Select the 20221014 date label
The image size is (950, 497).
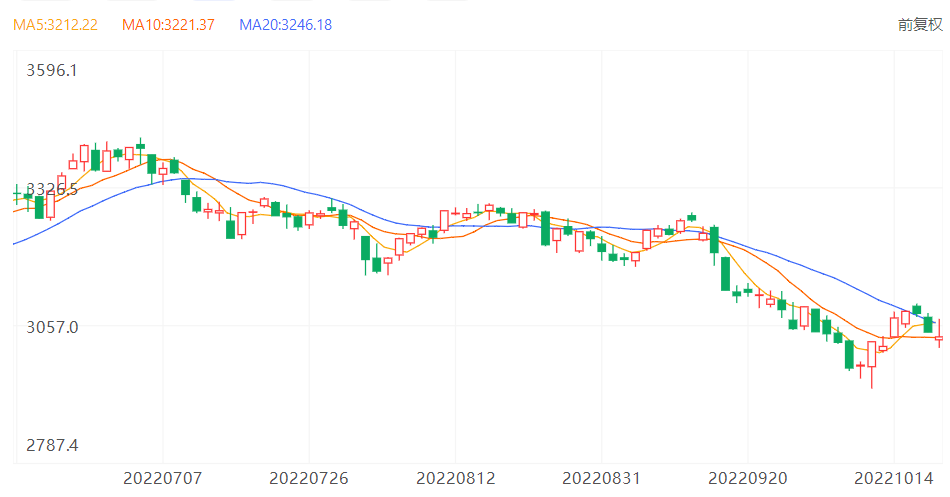[894, 479]
